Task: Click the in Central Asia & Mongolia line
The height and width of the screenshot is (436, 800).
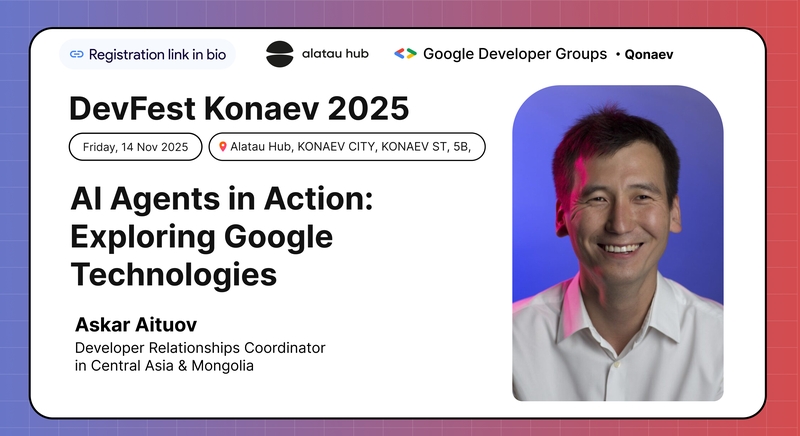Action: tap(164, 366)
